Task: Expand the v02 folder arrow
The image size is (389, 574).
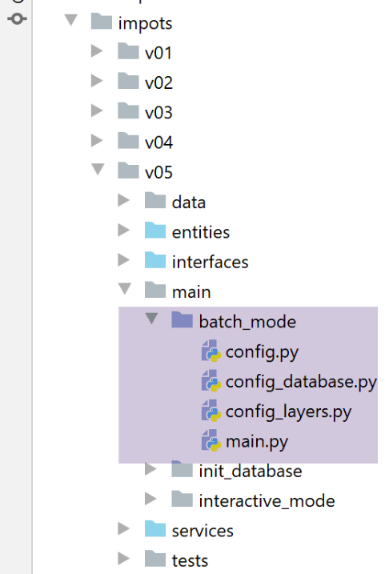Action: [97, 81]
